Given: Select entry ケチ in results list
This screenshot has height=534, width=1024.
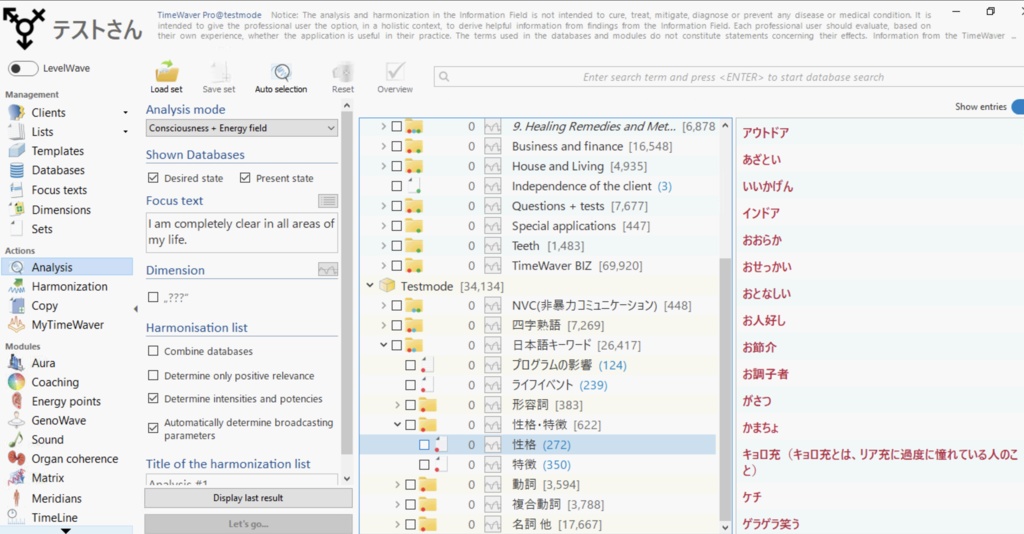Looking at the screenshot, I should pos(752,497).
